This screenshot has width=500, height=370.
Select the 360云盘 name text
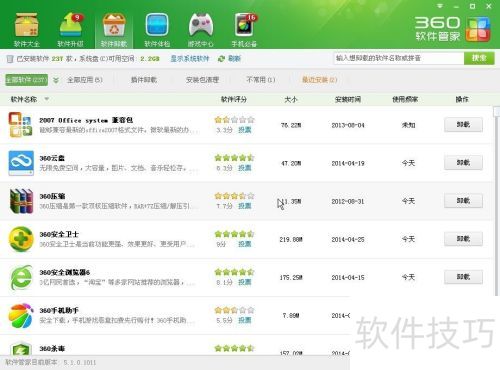point(52,158)
